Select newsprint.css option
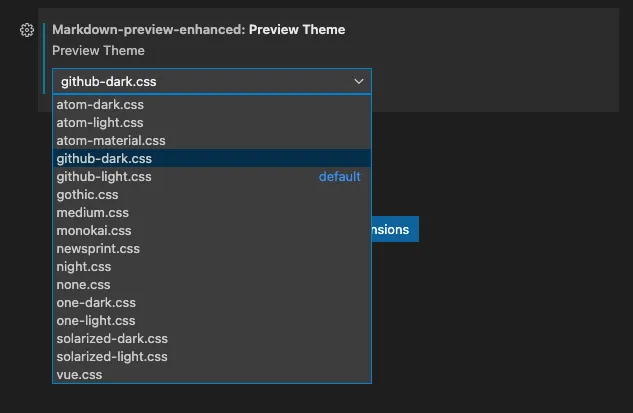The height and width of the screenshot is (413, 633). click(98, 248)
